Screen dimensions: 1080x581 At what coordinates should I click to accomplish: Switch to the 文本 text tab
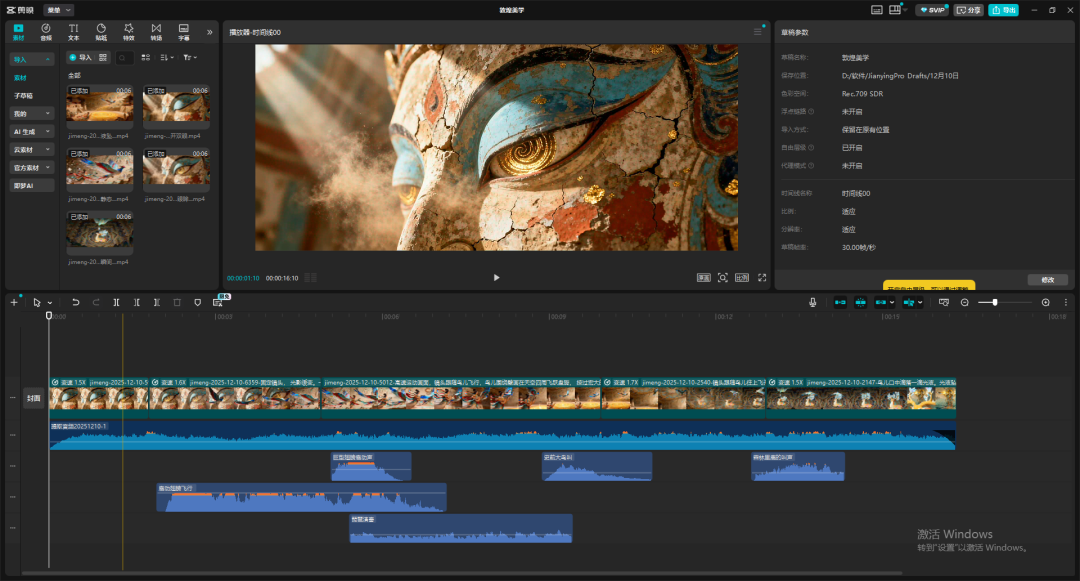pos(73,31)
